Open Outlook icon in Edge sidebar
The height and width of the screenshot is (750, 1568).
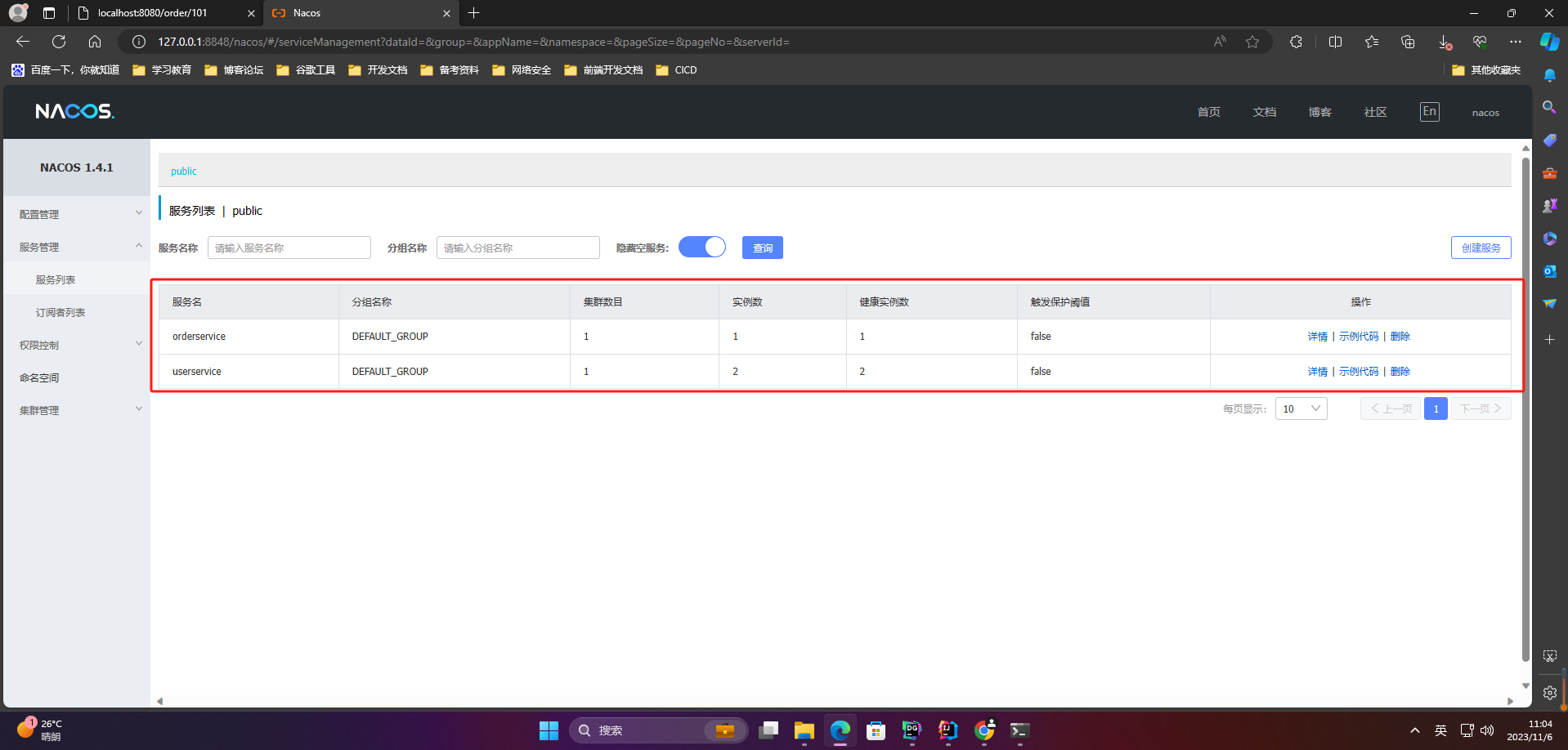point(1549,271)
